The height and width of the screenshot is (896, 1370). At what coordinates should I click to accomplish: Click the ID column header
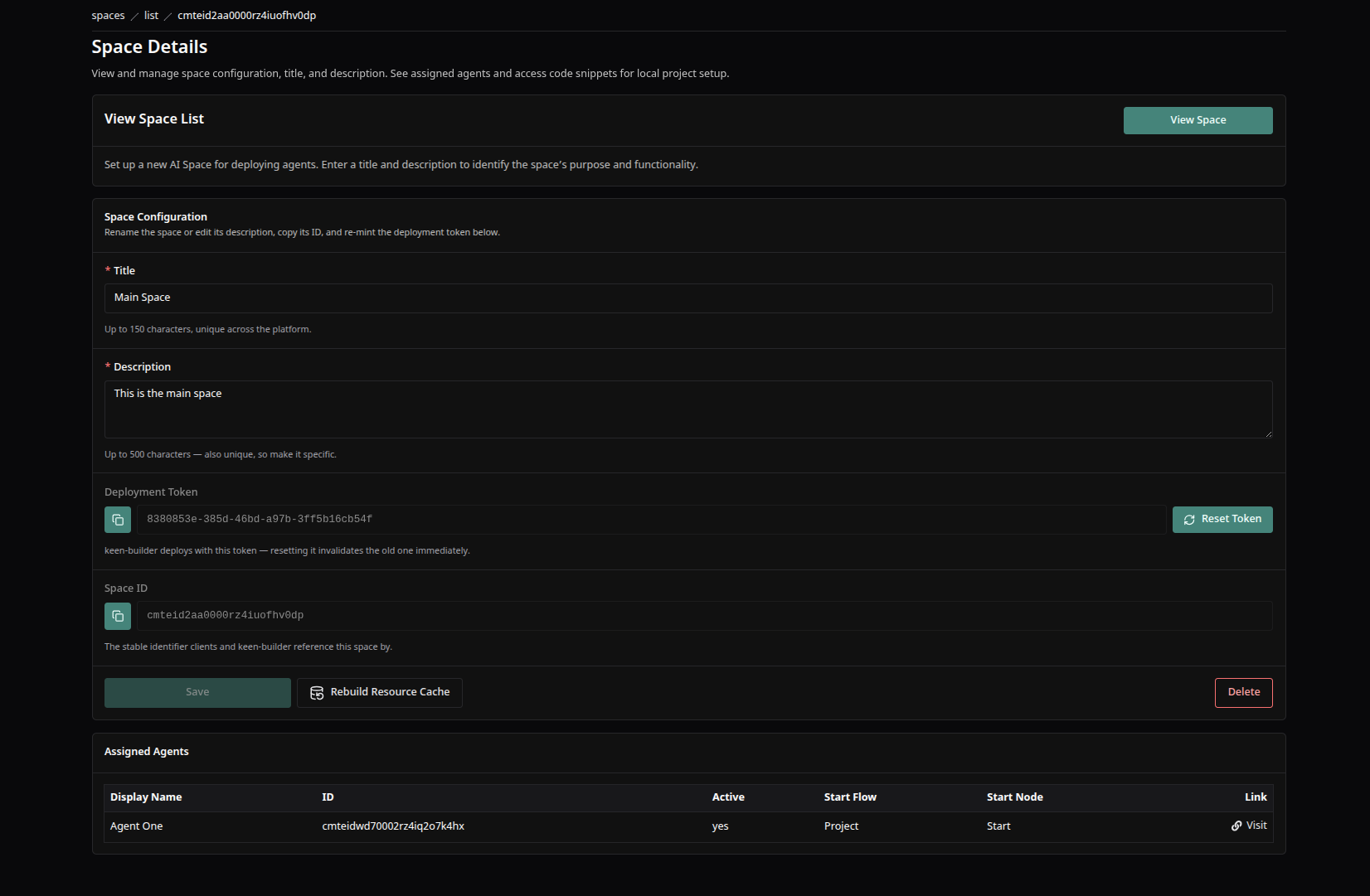(x=328, y=797)
